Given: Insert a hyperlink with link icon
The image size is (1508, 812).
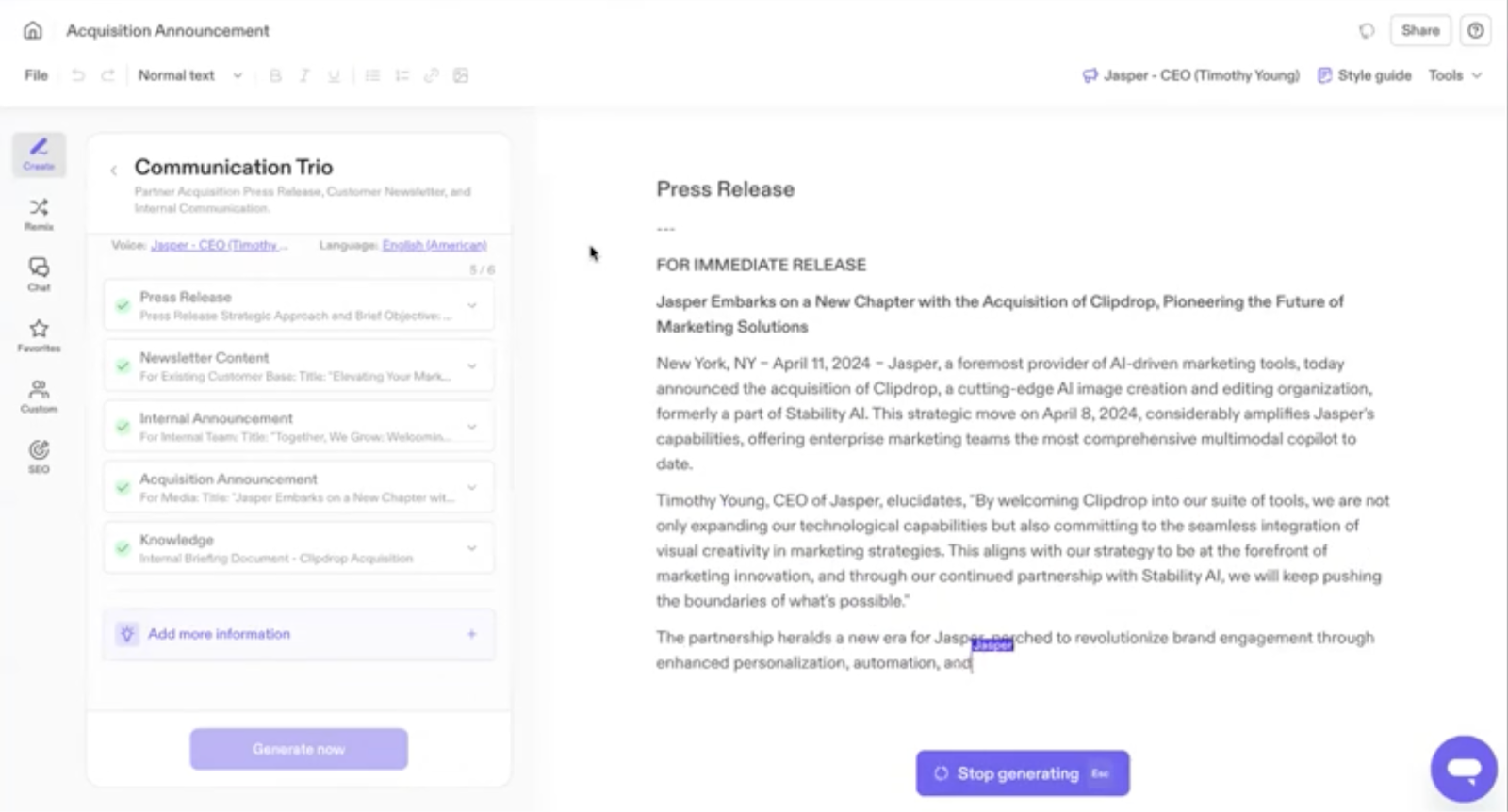Looking at the screenshot, I should [x=432, y=75].
